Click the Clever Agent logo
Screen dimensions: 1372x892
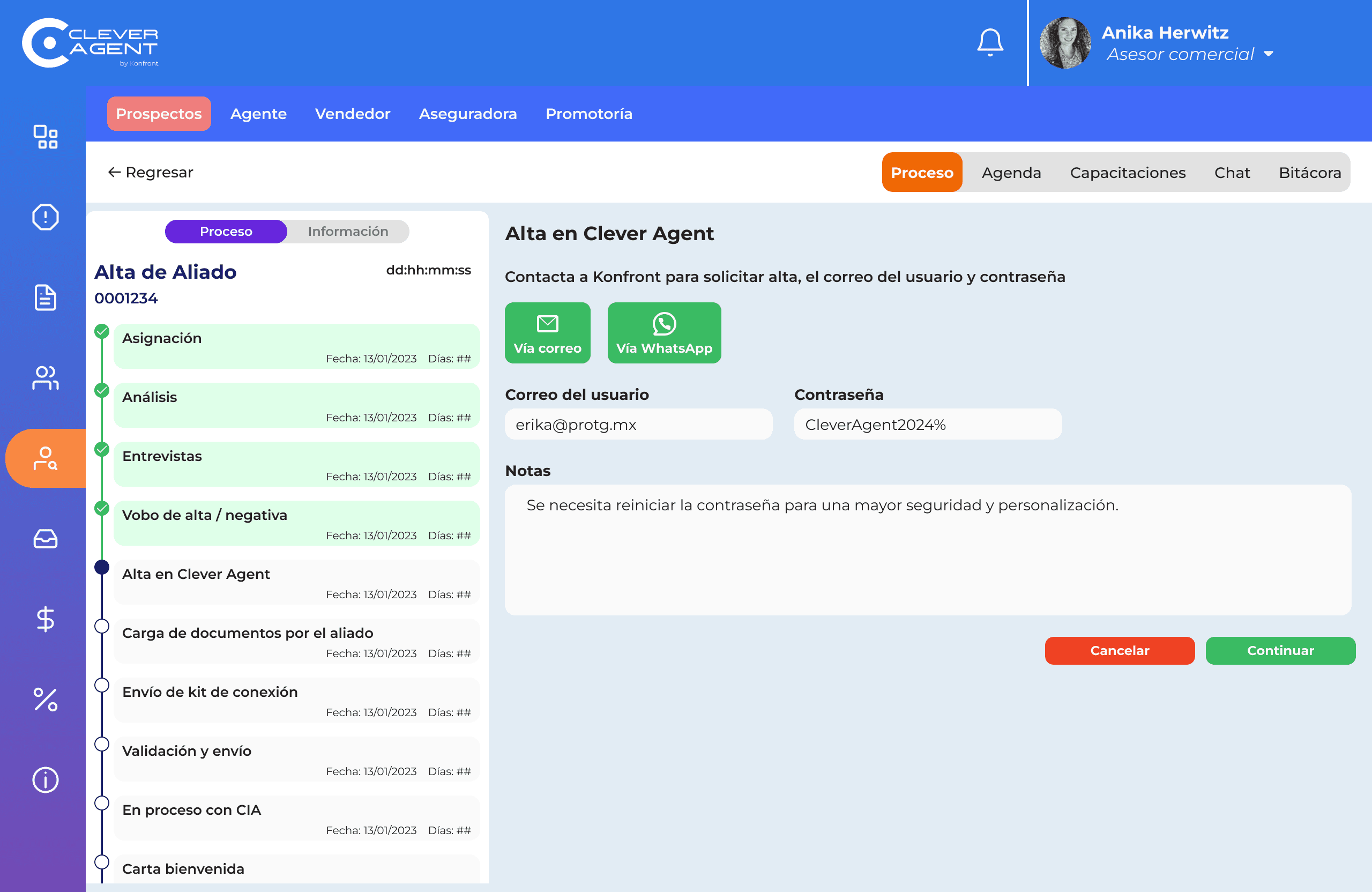point(91,43)
